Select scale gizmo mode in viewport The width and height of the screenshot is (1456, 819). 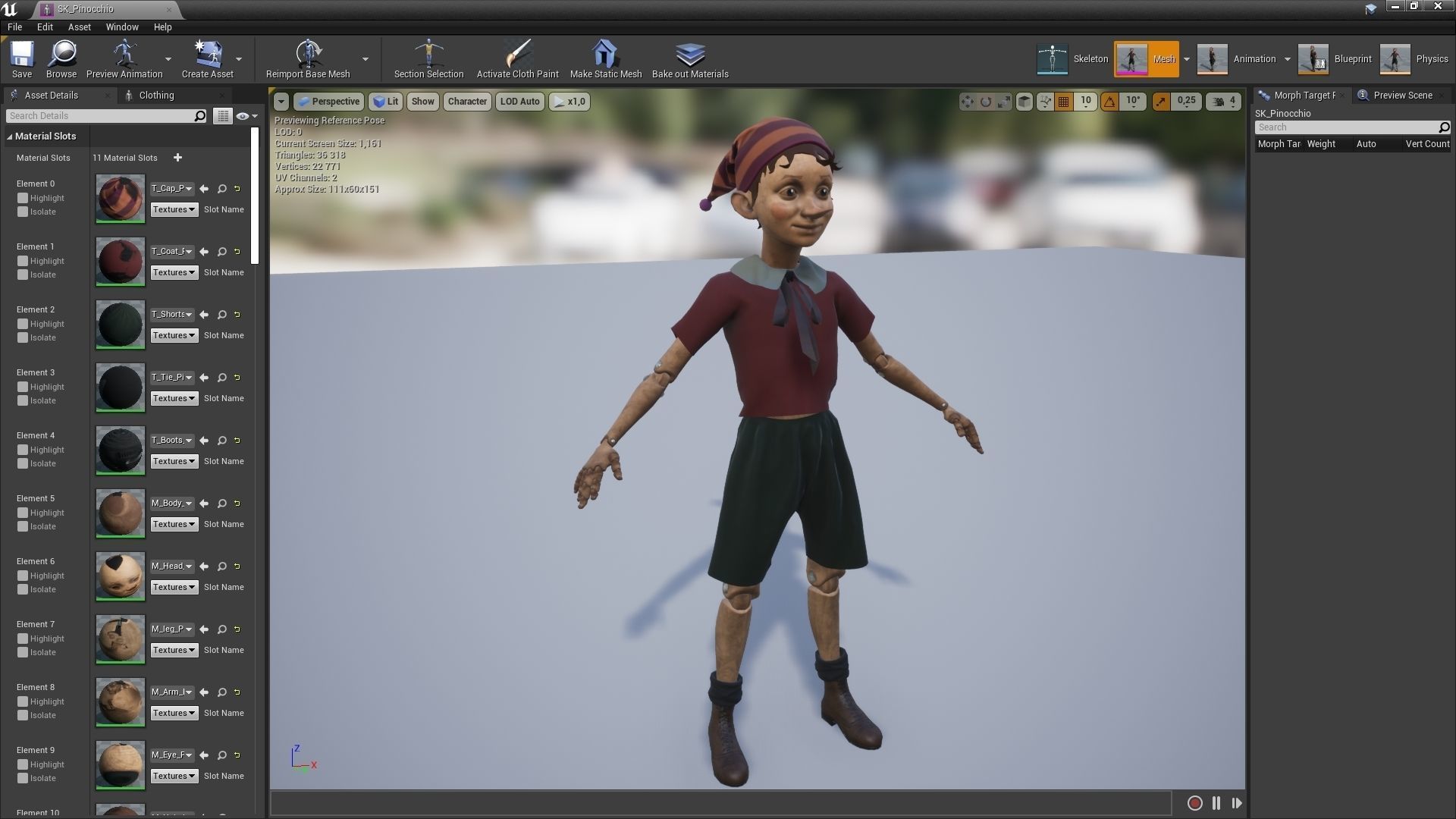point(1003,102)
